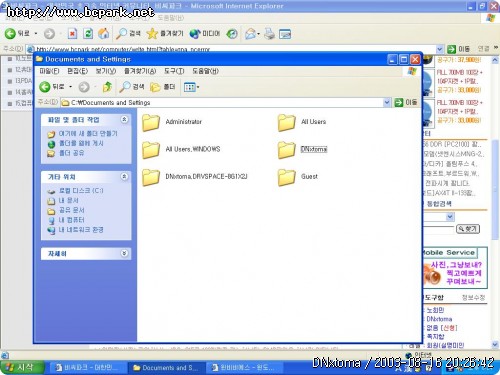Open Edit menu in Explorer window

pos(78,71)
